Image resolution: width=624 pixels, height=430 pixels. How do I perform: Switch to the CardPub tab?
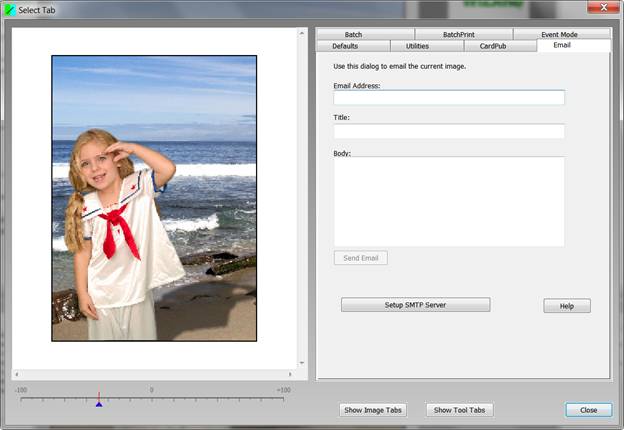(493, 46)
